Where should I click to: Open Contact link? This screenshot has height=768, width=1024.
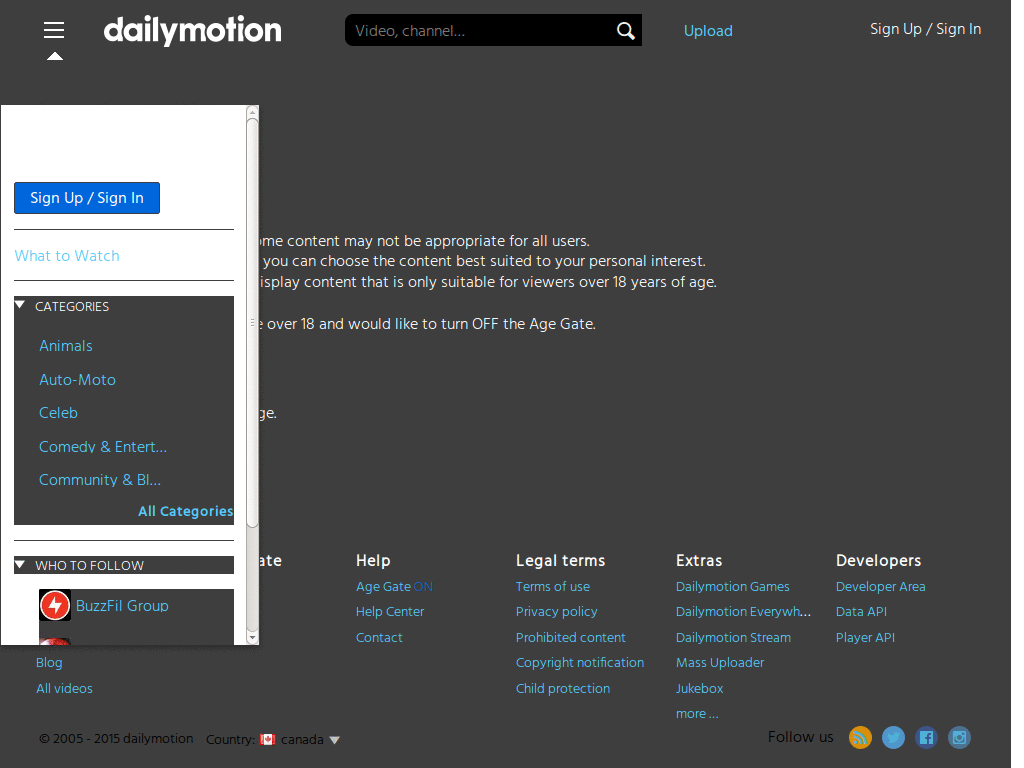click(x=379, y=637)
